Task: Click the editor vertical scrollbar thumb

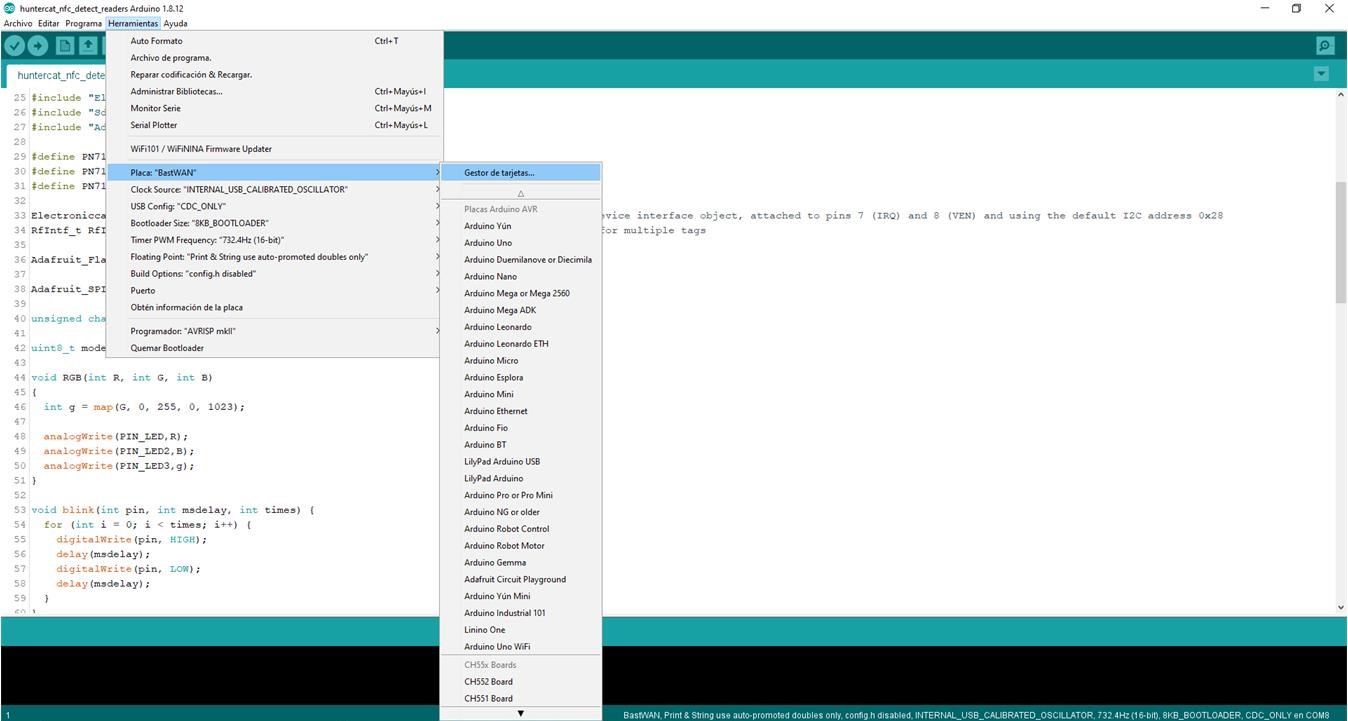Action: coord(1341,242)
